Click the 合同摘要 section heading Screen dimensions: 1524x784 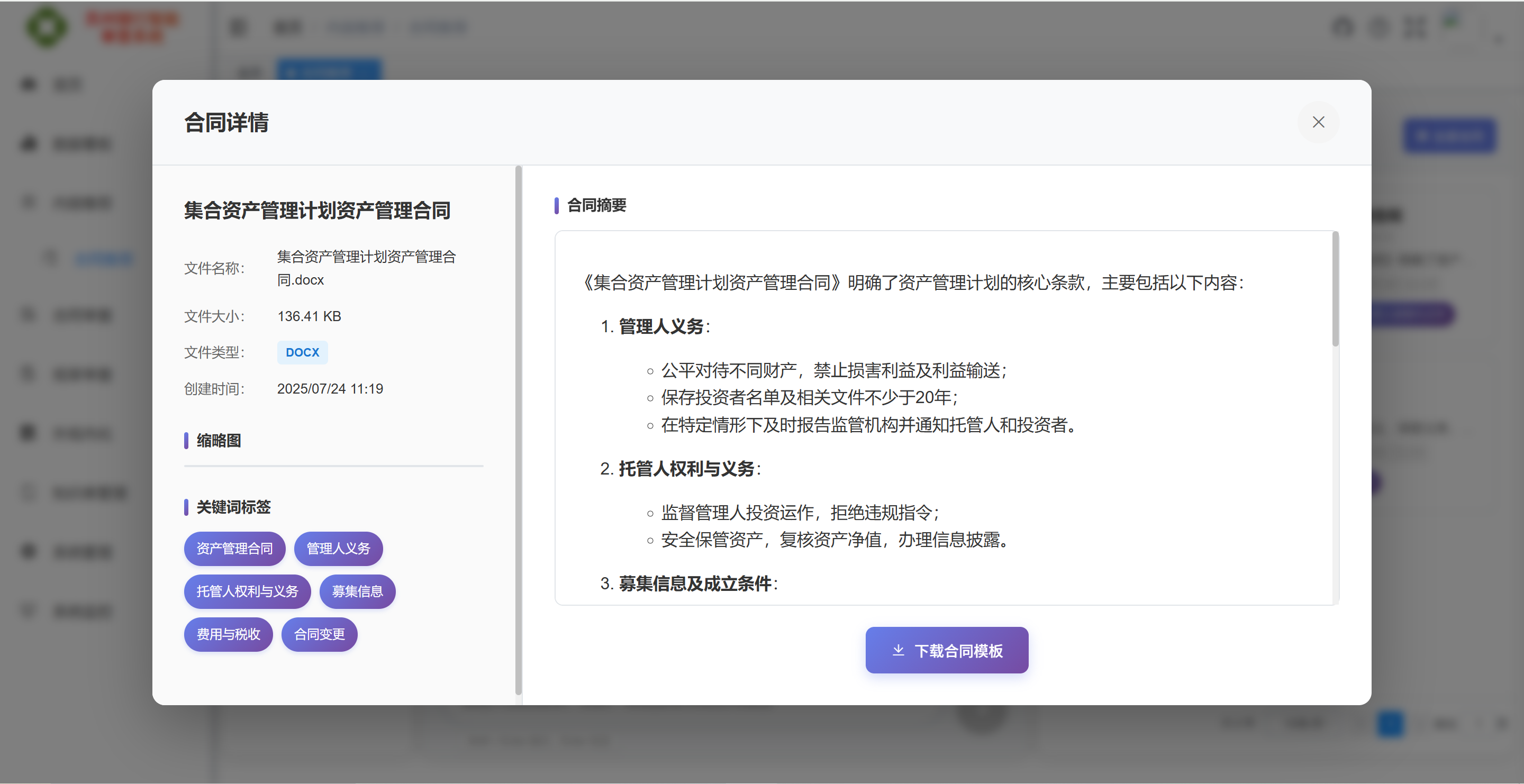click(x=596, y=205)
